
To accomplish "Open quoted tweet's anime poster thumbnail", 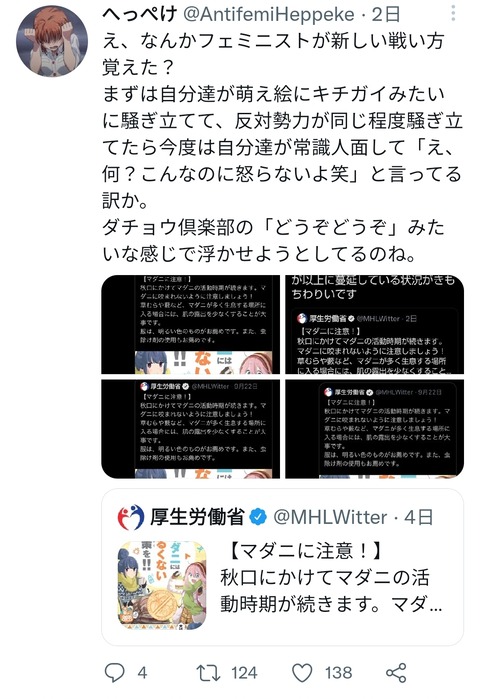I will pos(162,585).
